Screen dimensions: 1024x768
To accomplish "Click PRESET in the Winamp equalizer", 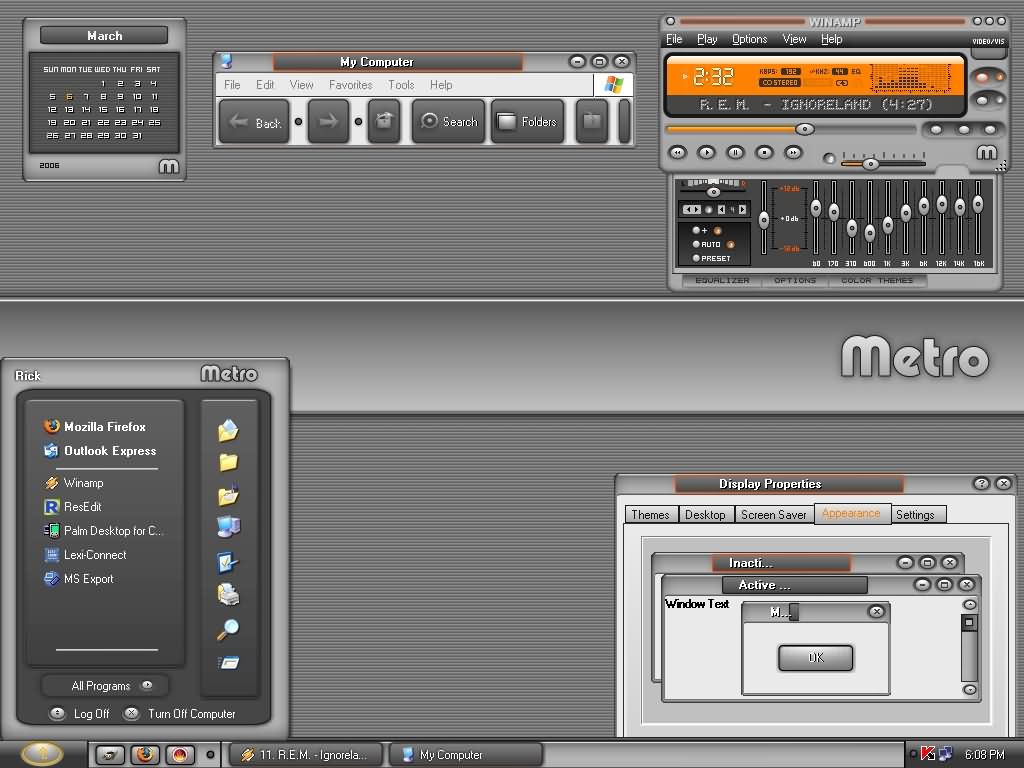I will tap(711, 259).
